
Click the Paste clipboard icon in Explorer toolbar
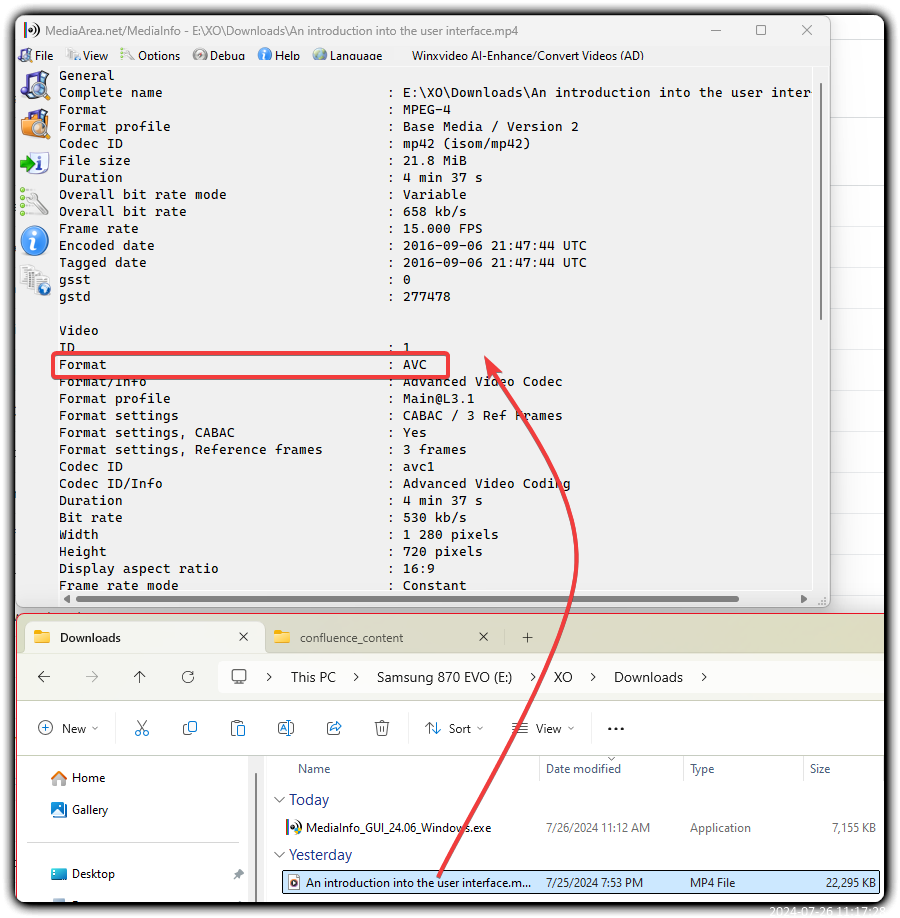(238, 728)
